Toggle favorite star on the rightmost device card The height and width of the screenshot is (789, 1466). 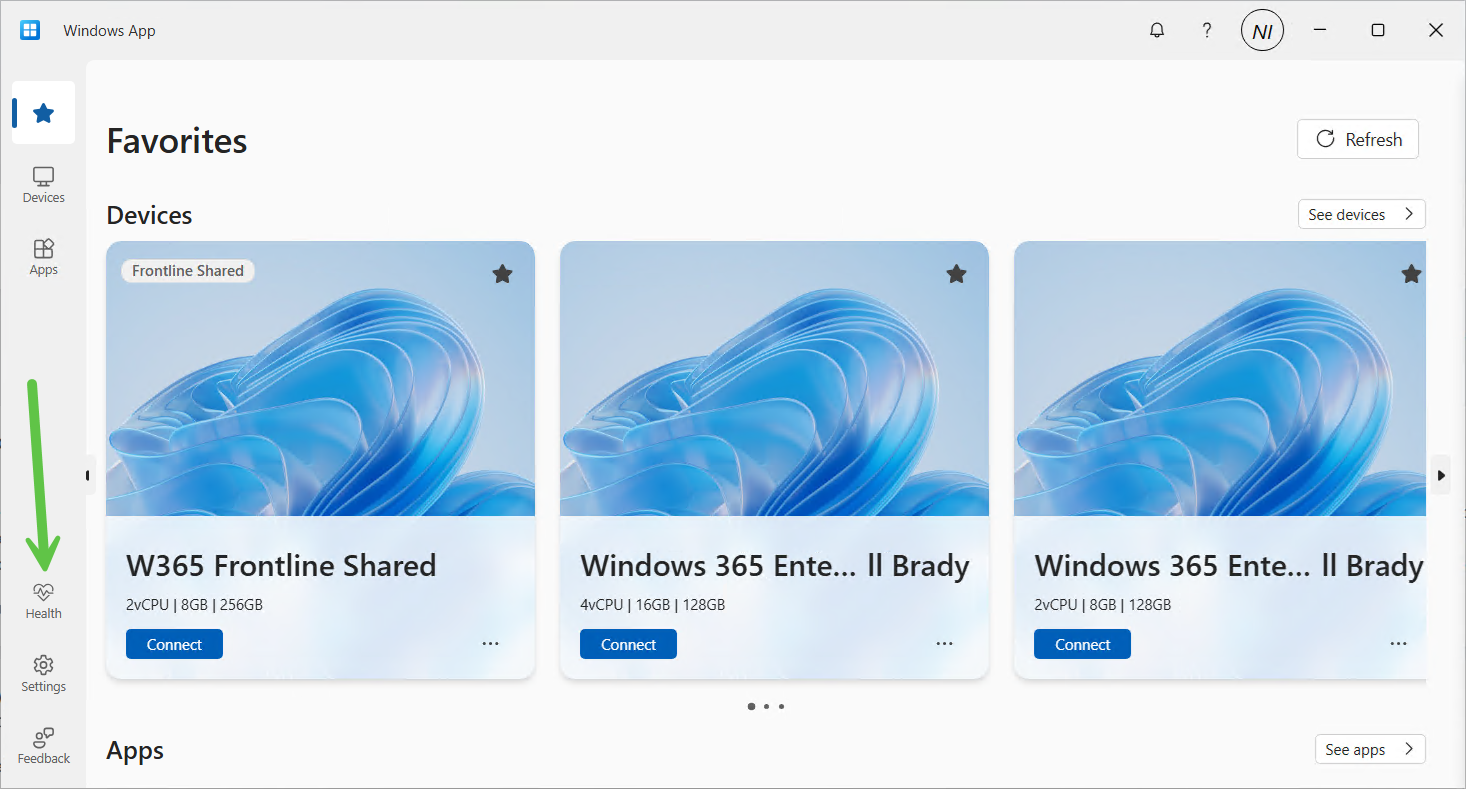pos(1410,274)
